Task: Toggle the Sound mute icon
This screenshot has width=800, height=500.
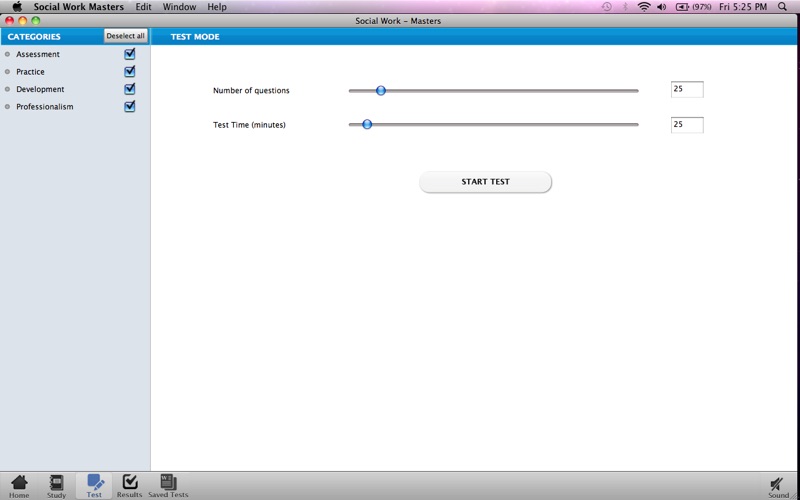Action: point(778,487)
